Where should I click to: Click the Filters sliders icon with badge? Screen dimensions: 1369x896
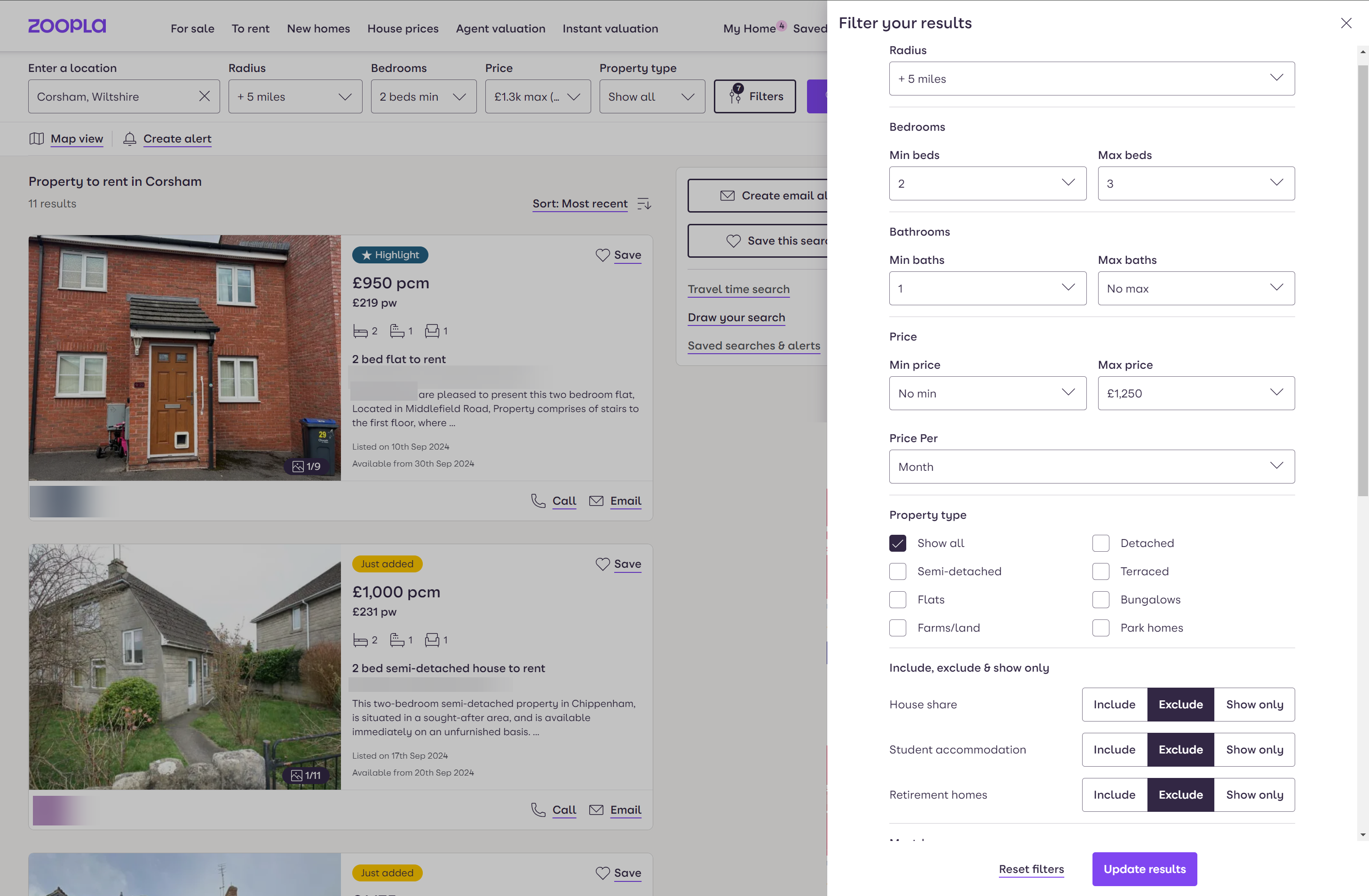736,93
